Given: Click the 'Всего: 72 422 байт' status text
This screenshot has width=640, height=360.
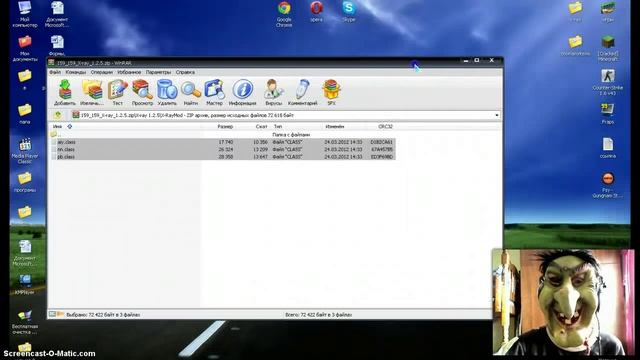Looking at the screenshot, I should pyautogui.click(x=318, y=315).
